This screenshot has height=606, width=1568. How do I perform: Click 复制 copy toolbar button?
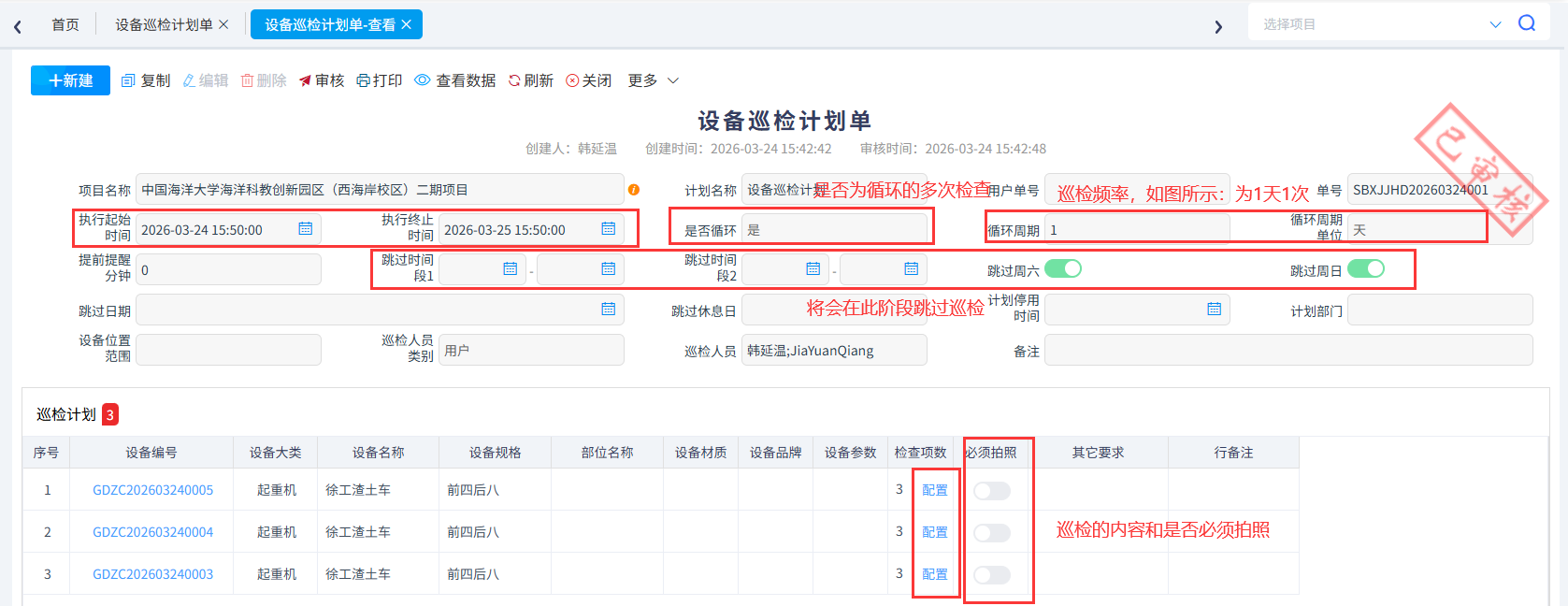tap(146, 80)
